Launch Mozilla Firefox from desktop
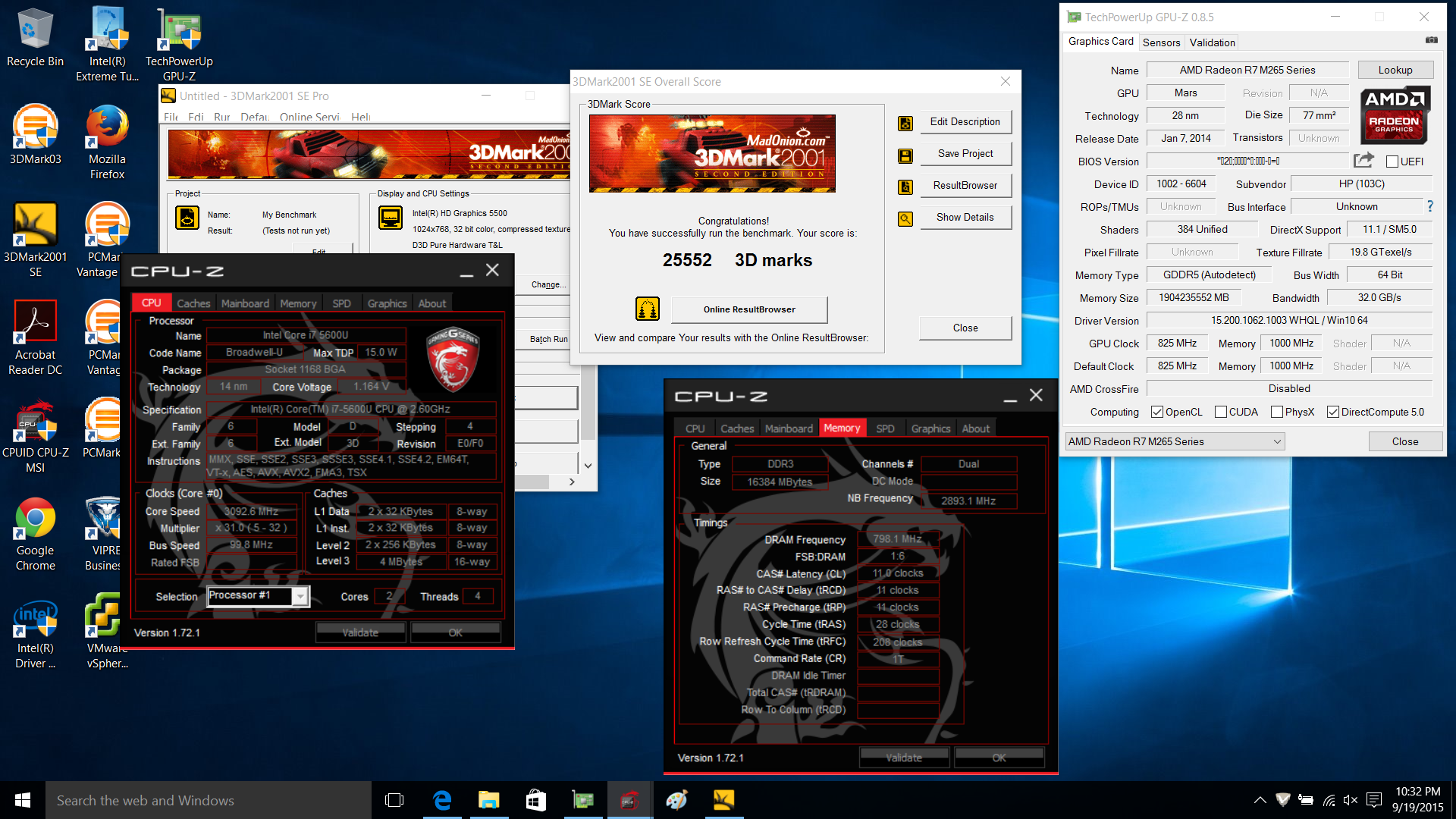This screenshot has height=819, width=1456. tap(107, 143)
